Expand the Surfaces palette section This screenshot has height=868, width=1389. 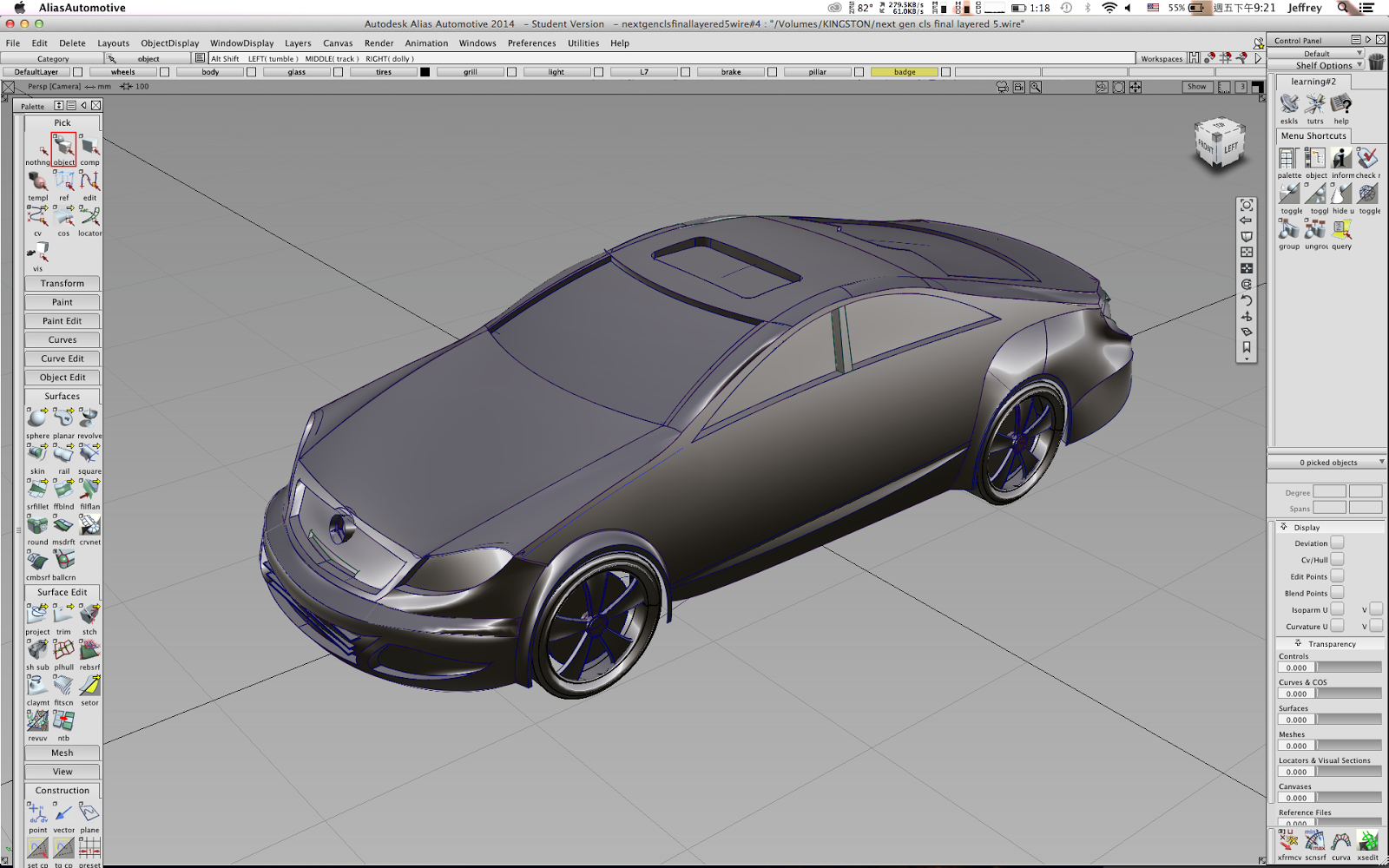pos(61,396)
